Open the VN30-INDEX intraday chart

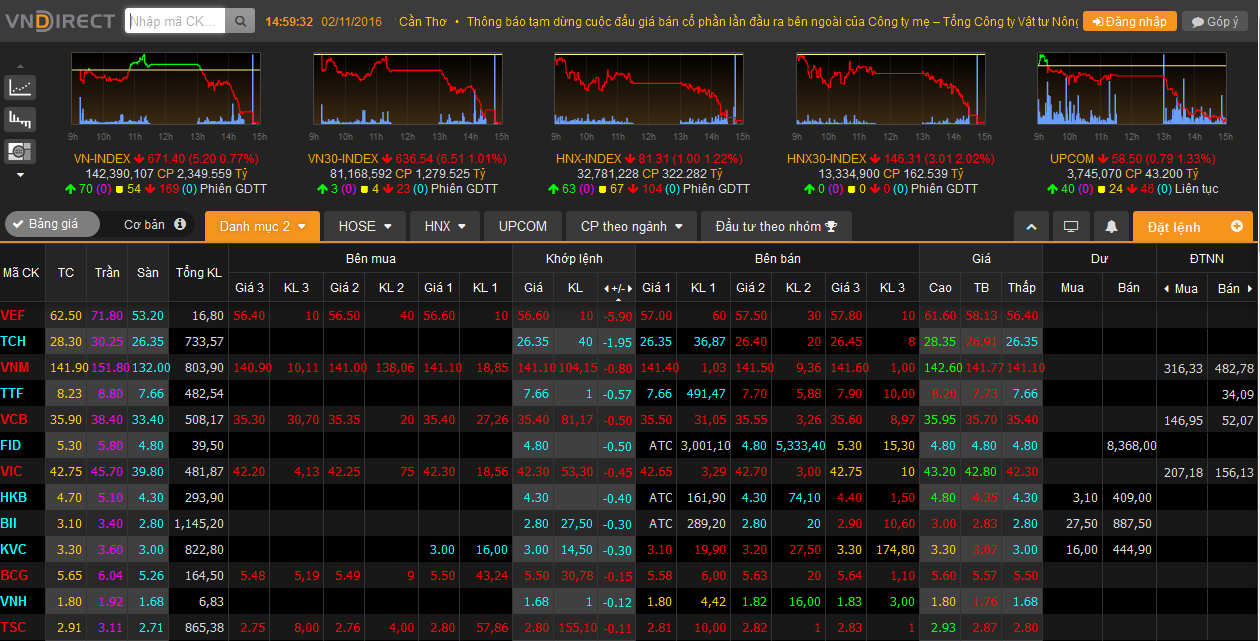click(407, 90)
